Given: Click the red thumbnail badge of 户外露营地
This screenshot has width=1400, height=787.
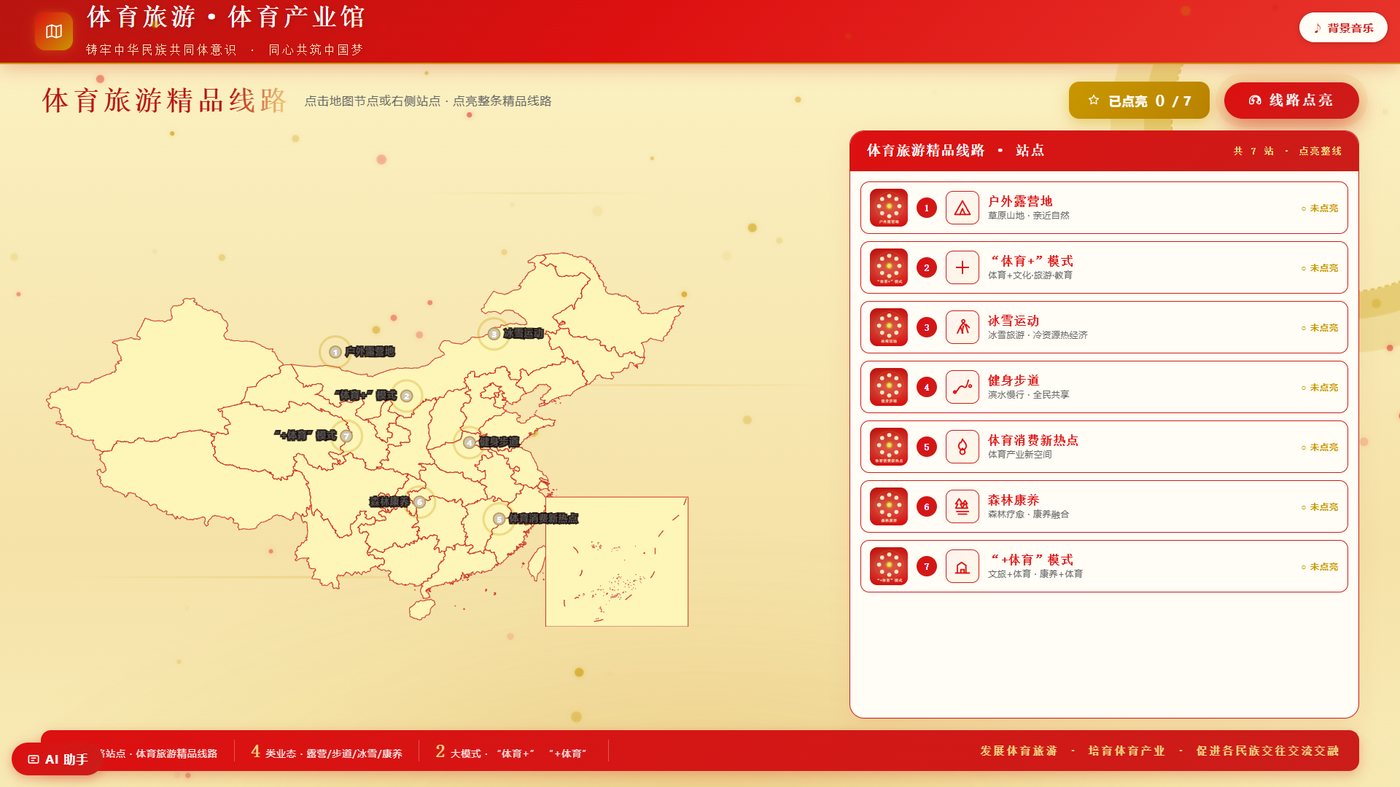Looking at the screenshot, I should click(x=889, y=208).
